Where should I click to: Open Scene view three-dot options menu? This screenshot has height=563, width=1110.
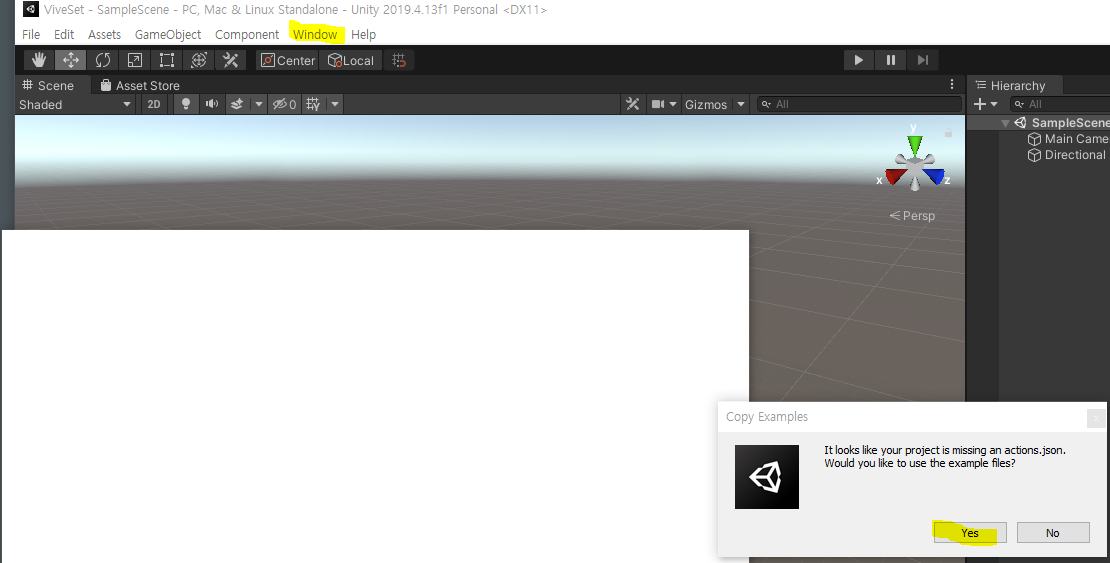[951, 84]
